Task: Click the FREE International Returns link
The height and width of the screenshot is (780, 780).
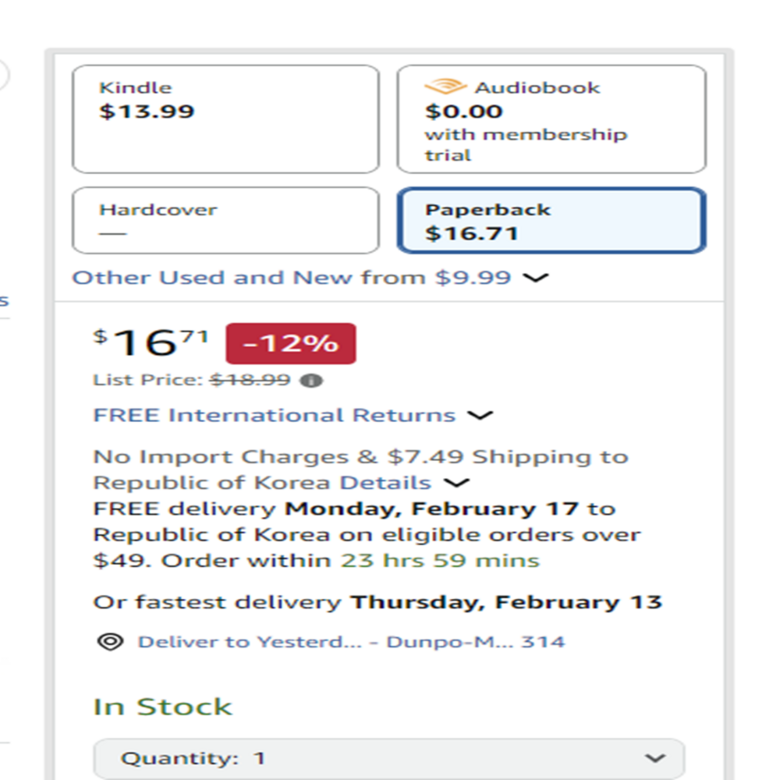Action: point(274,415)
